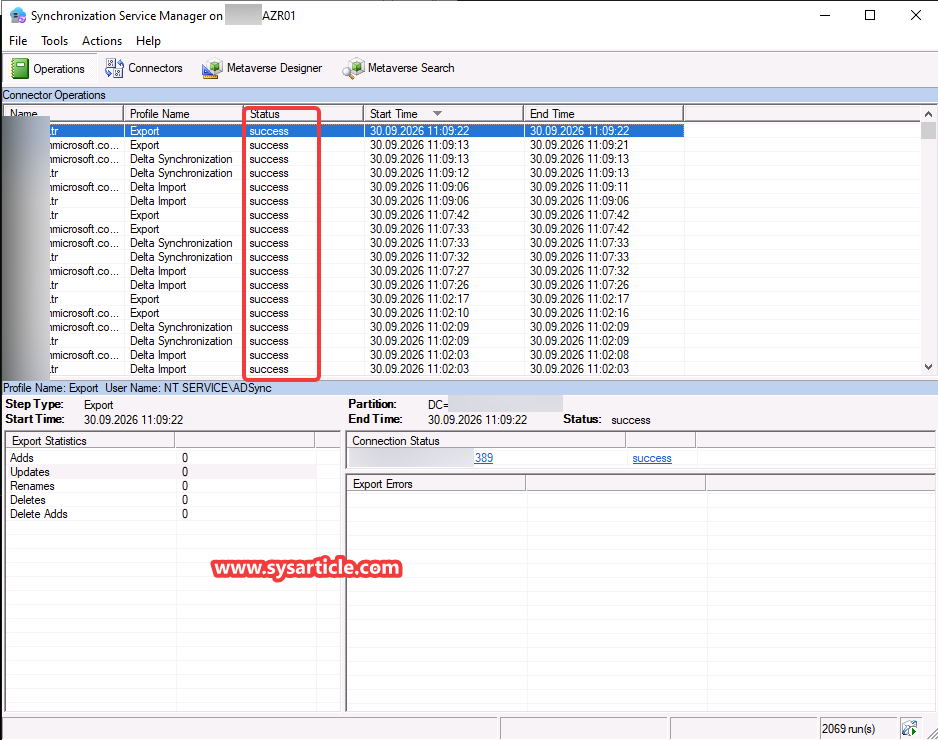938x740 pixels.
Task: Sort by the Name column header
Action: click(63, 113)
